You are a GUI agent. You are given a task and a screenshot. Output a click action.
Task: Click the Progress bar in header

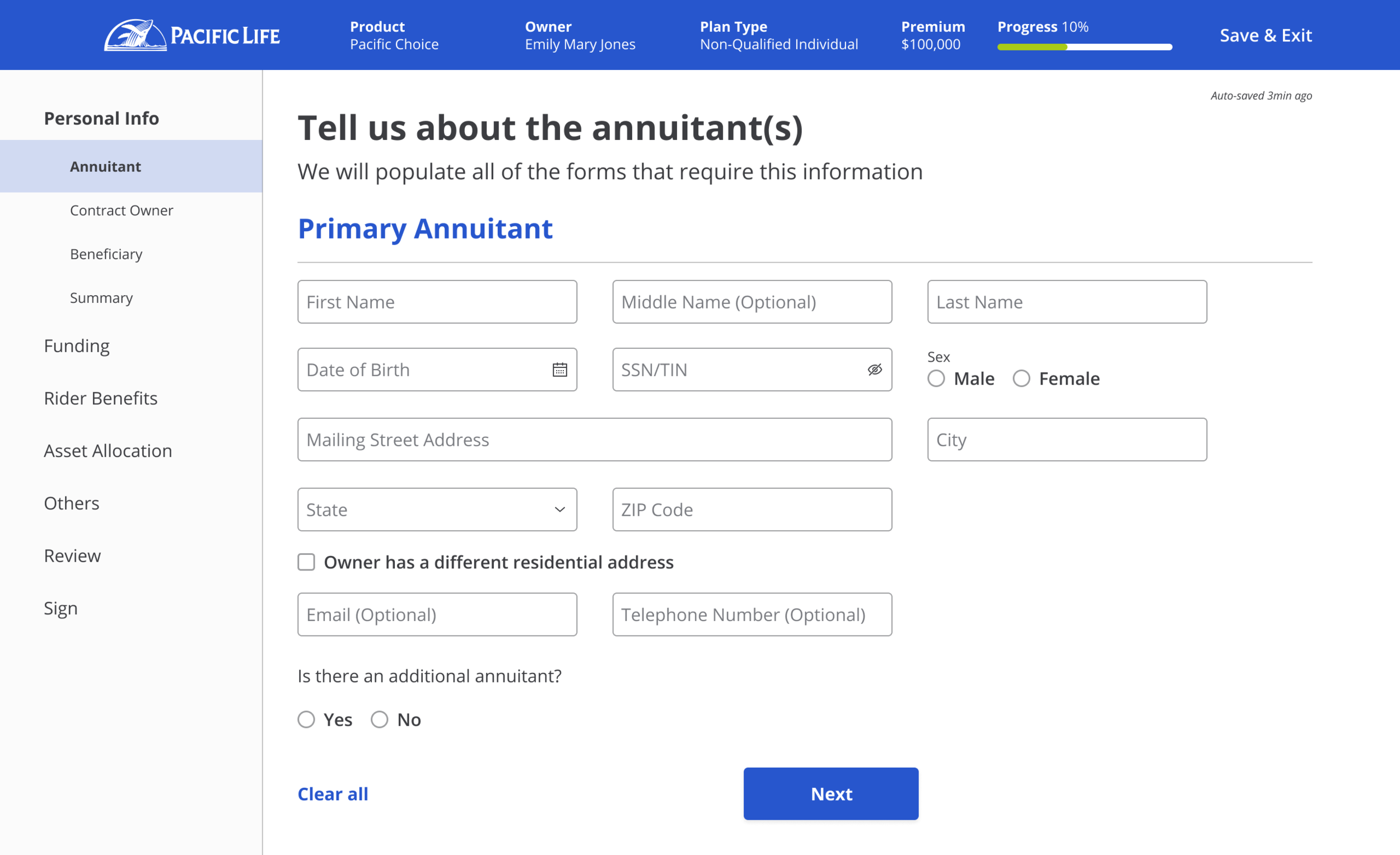tap(1084, 46)
